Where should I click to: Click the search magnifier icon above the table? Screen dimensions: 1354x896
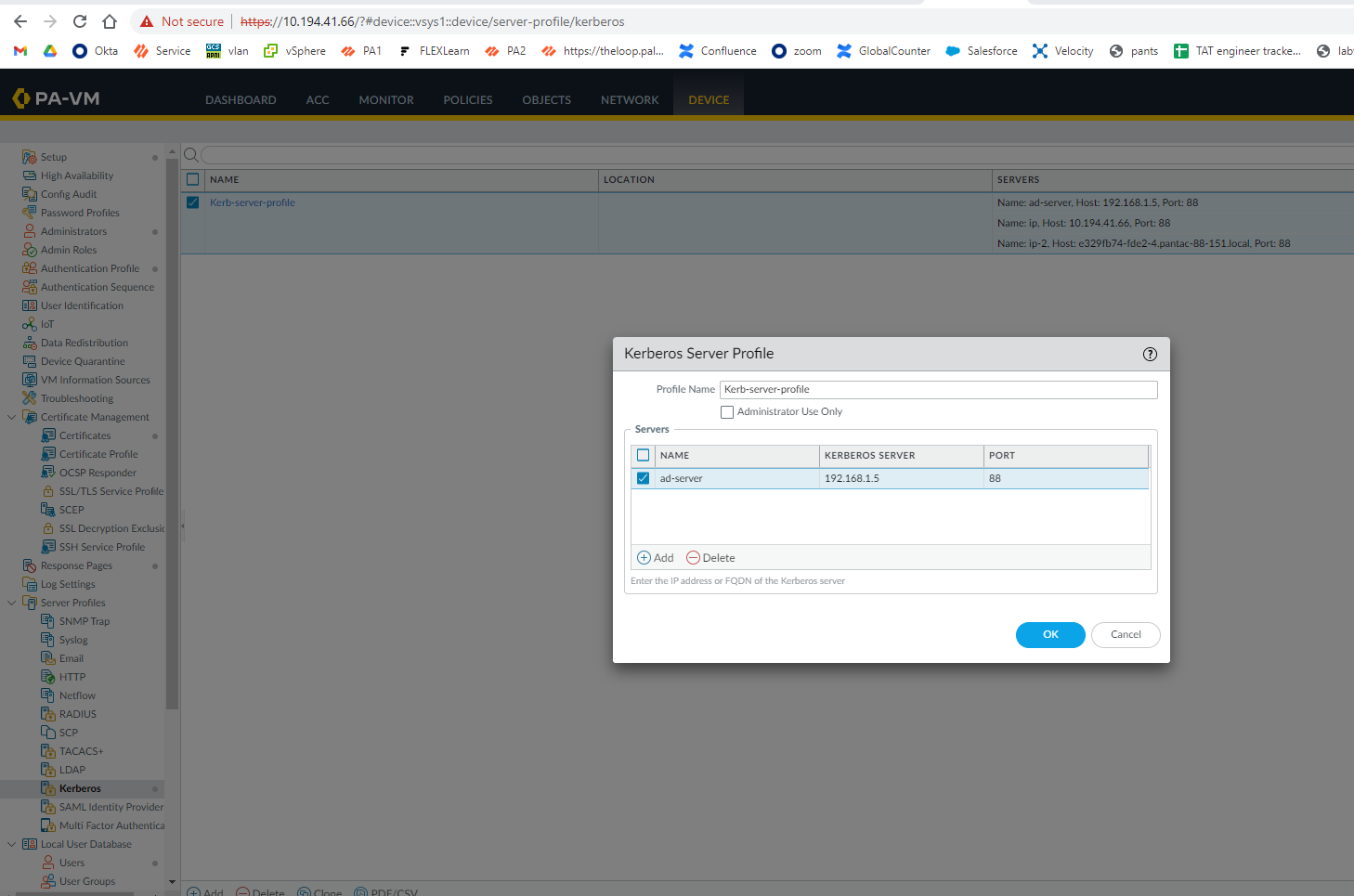tap(191, 155)
